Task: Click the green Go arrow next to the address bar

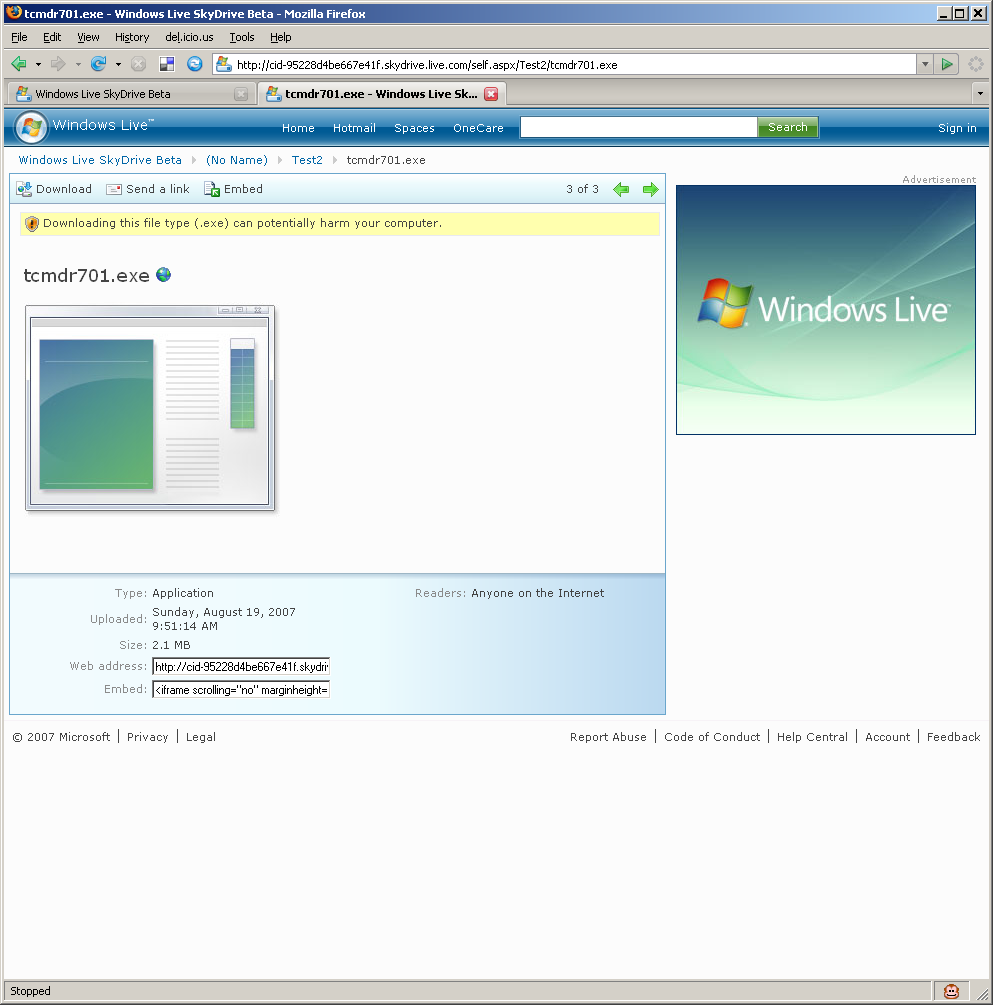Action: point(946,64)
